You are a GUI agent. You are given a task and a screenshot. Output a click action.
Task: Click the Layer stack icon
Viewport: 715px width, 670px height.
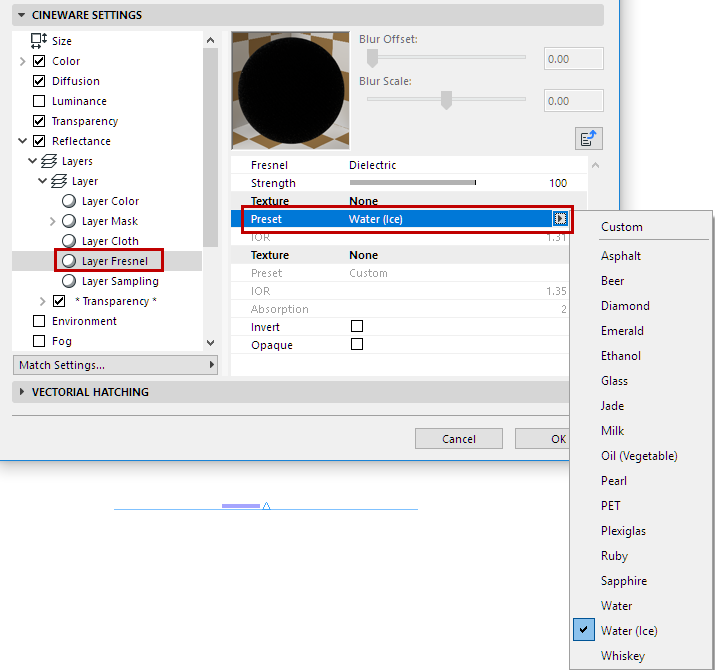[x=59, y=181]
